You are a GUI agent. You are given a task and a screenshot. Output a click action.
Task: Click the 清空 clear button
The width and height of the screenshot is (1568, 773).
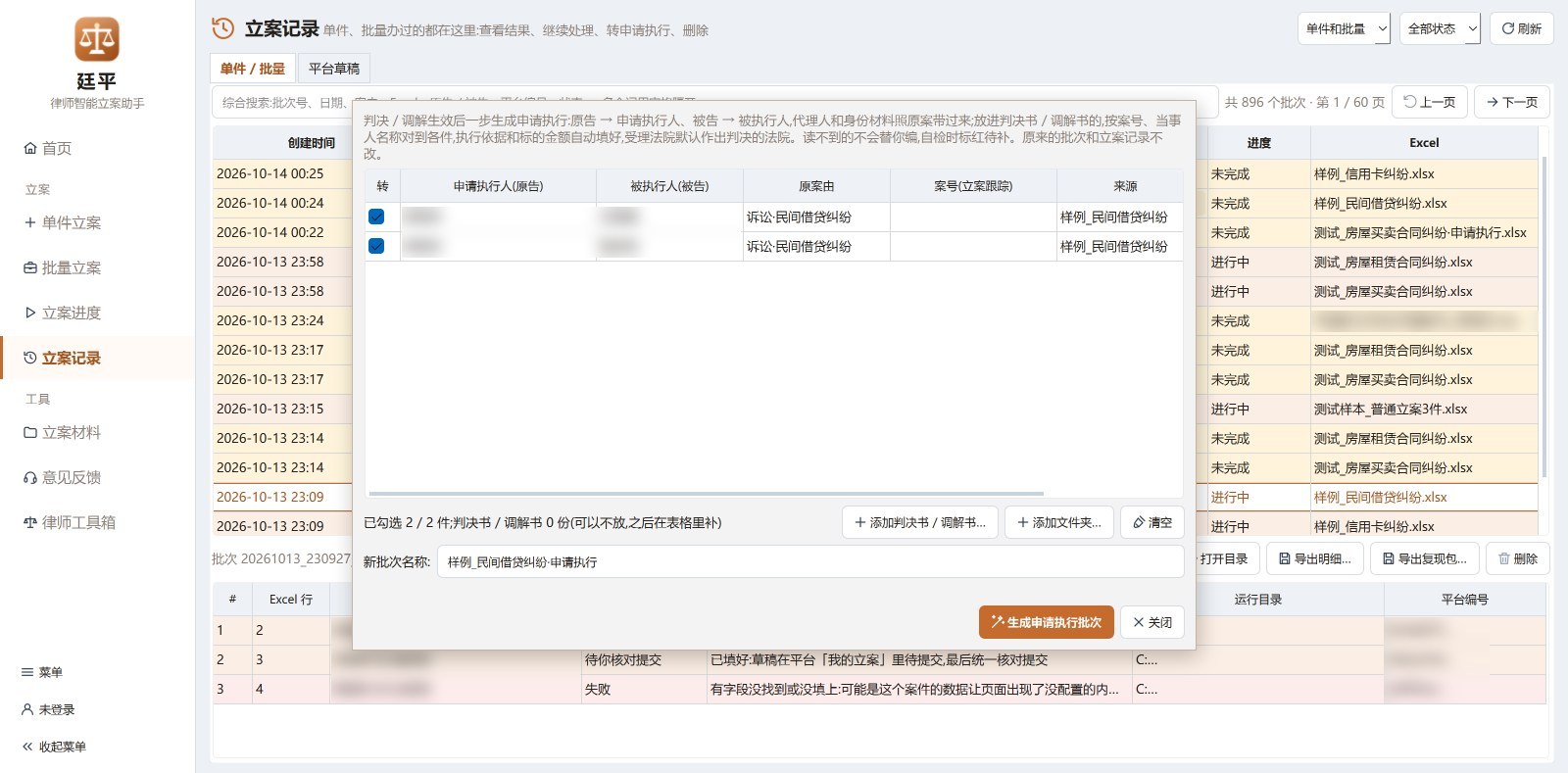coord(1152,522)
